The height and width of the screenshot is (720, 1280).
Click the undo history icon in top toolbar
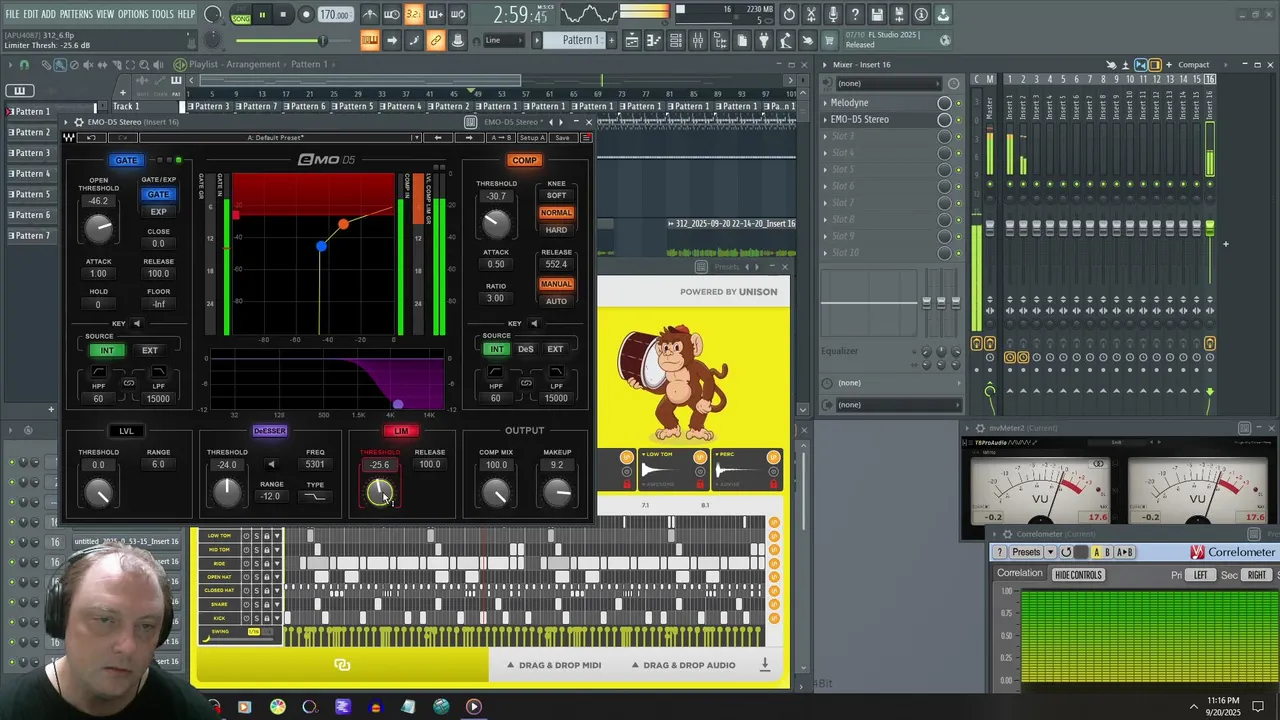click(789, 15)
